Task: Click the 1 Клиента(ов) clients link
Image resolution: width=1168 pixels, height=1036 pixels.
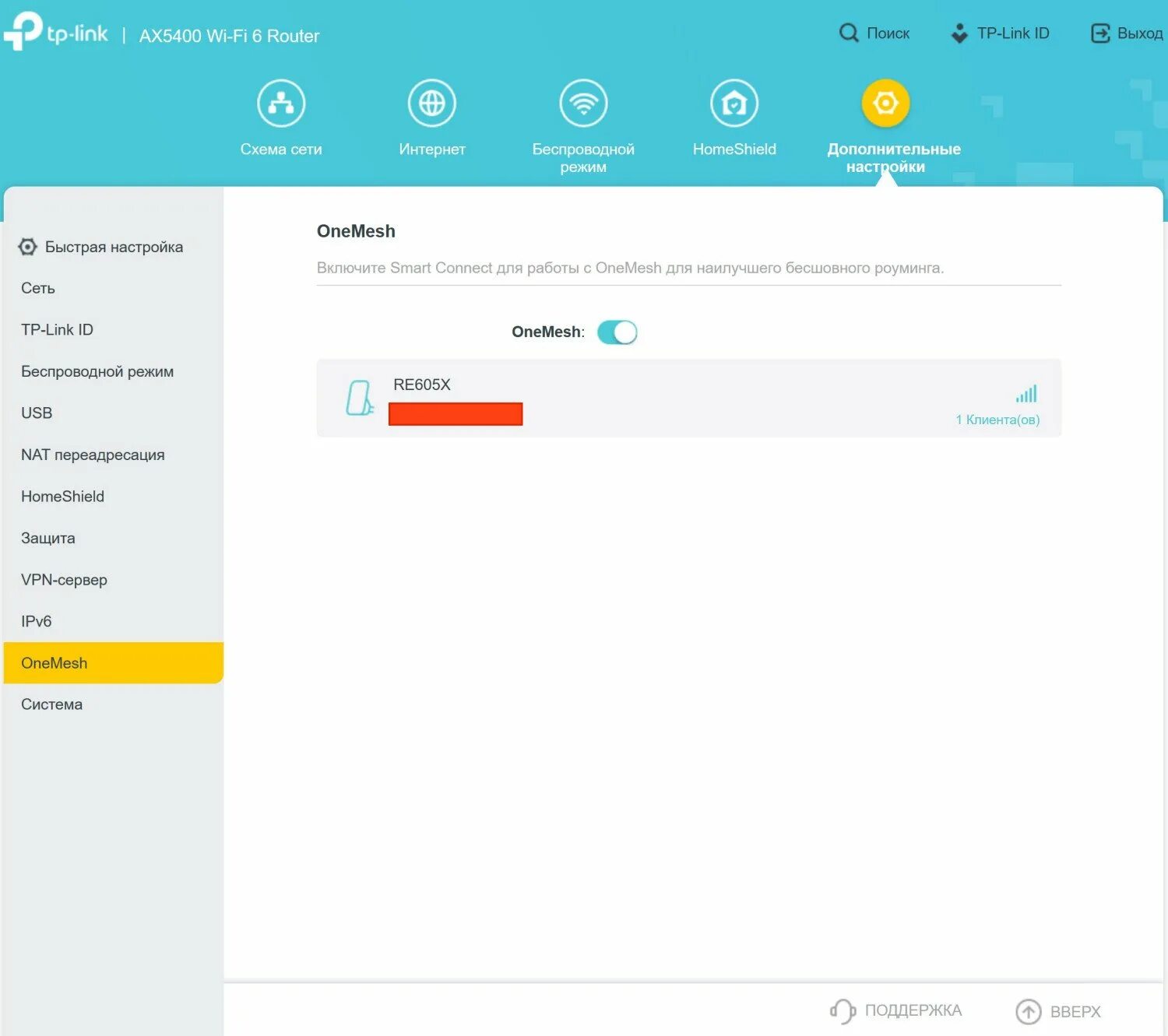Action: pyautogui.click(x=997, y=420)
